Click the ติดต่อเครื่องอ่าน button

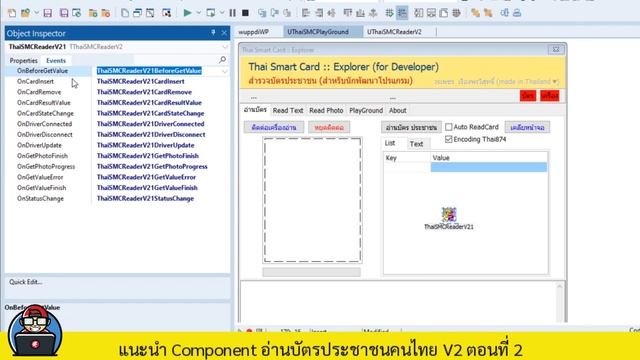coord(274,127)
